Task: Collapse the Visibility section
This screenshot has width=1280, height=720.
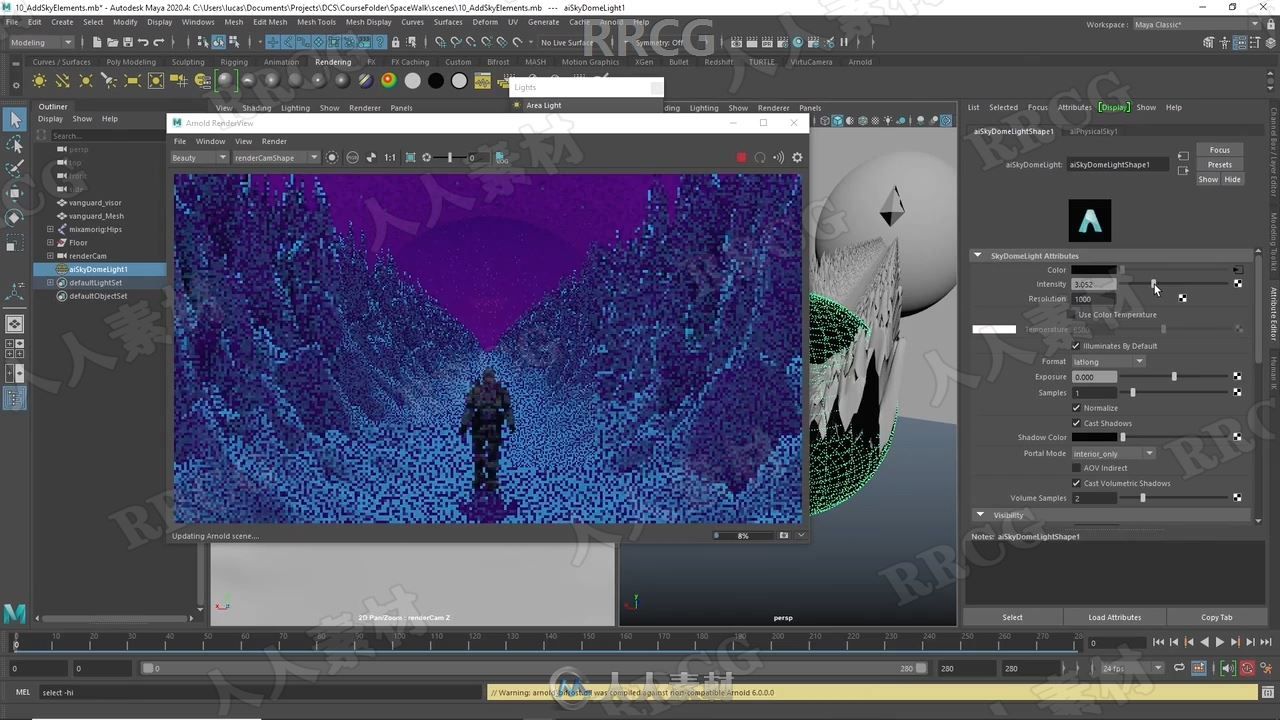Action: click(980, 515)
